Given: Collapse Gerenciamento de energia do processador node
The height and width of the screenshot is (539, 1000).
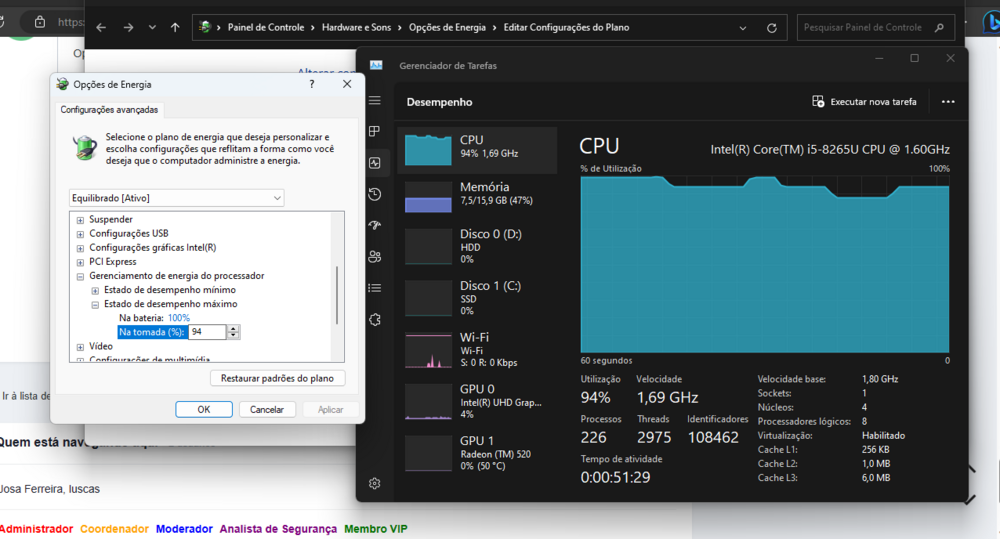Looking at the screenshot, I should (x=80, y=276).
